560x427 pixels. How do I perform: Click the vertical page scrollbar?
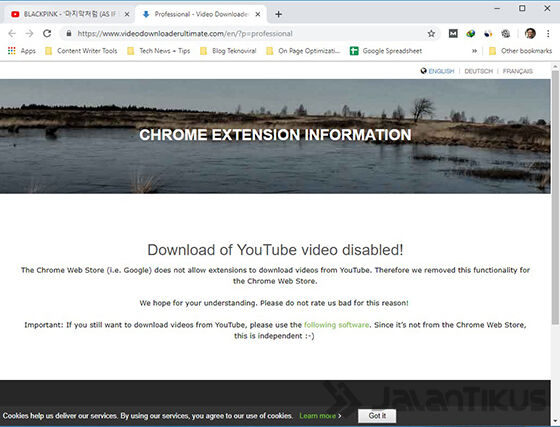click(x=555, y=198)
